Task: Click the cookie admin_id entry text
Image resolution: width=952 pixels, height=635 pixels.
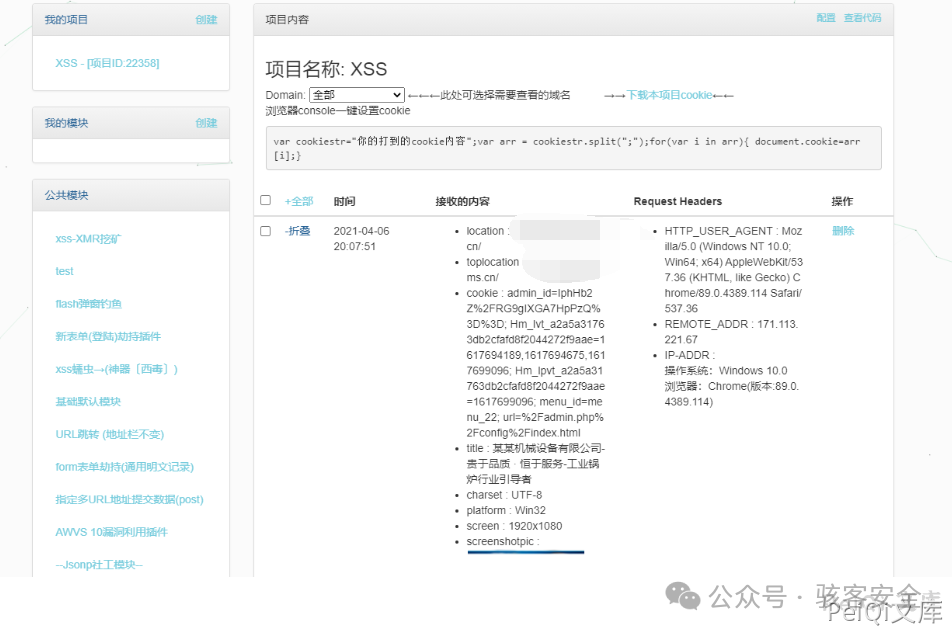Action: 536,363
